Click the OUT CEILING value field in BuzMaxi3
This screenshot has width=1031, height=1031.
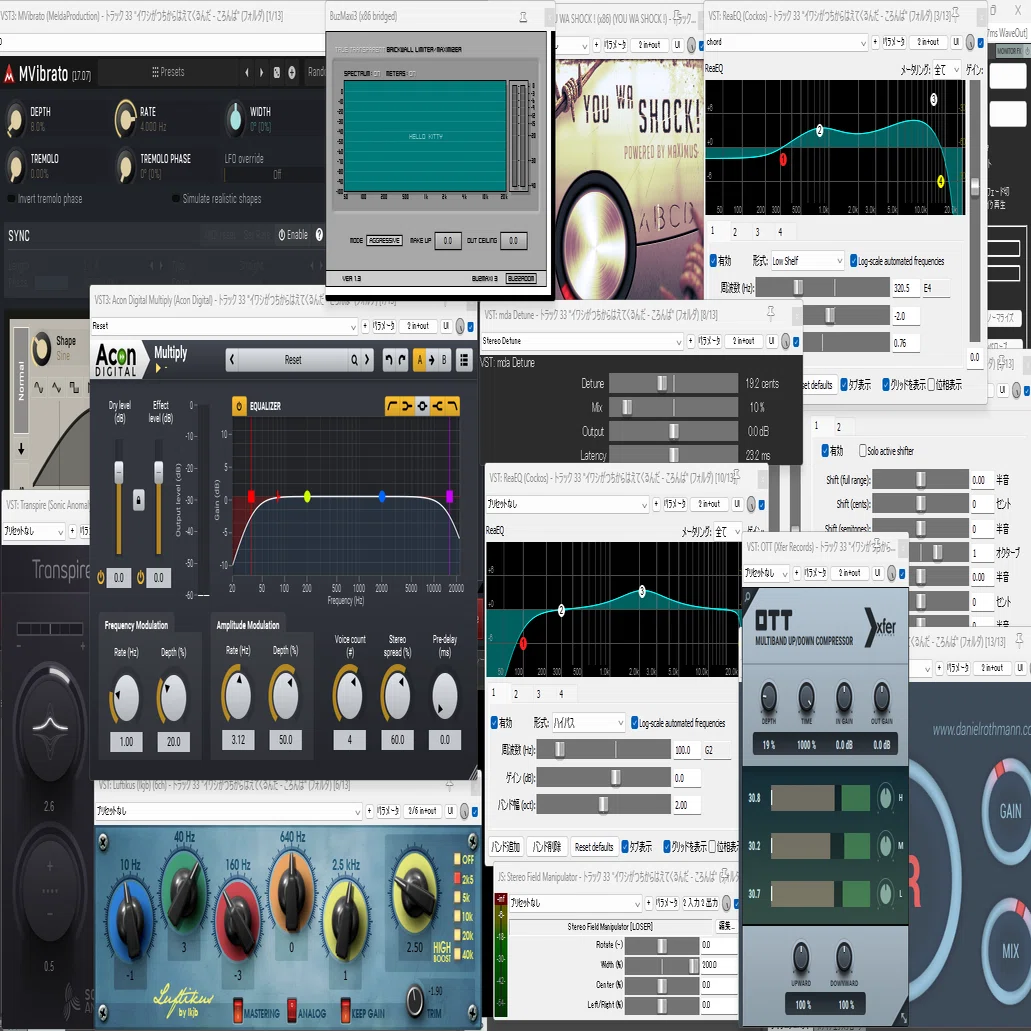tap(514, 241)
